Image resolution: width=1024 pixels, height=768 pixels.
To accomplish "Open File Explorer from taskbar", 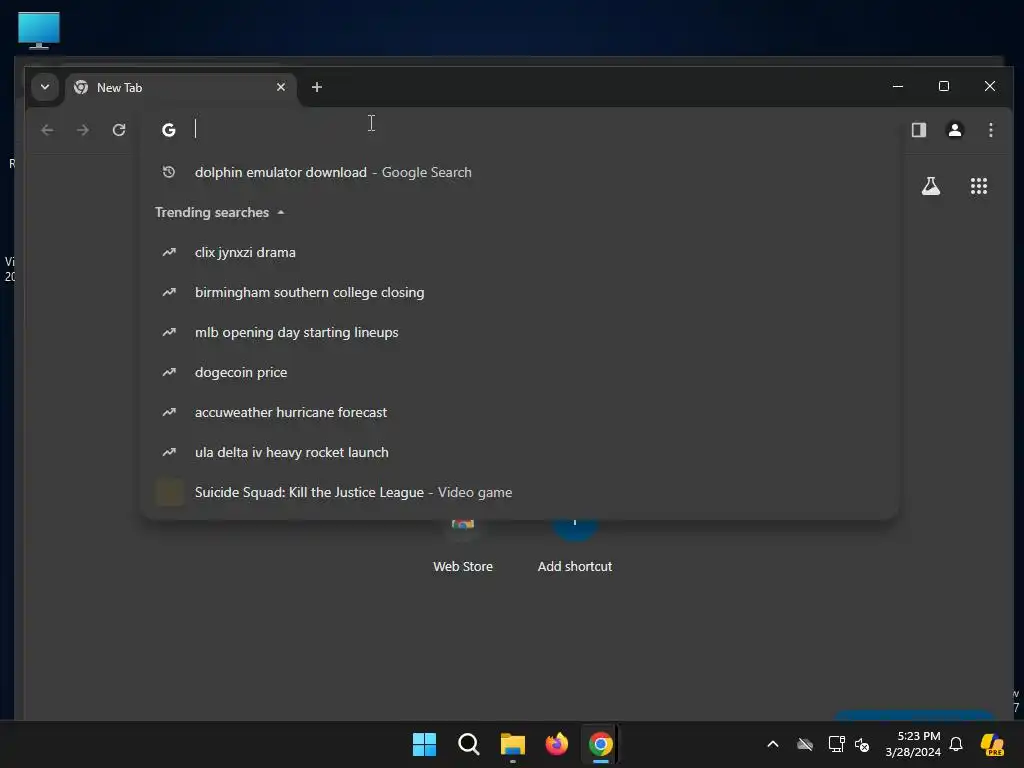I will point(513,744).
